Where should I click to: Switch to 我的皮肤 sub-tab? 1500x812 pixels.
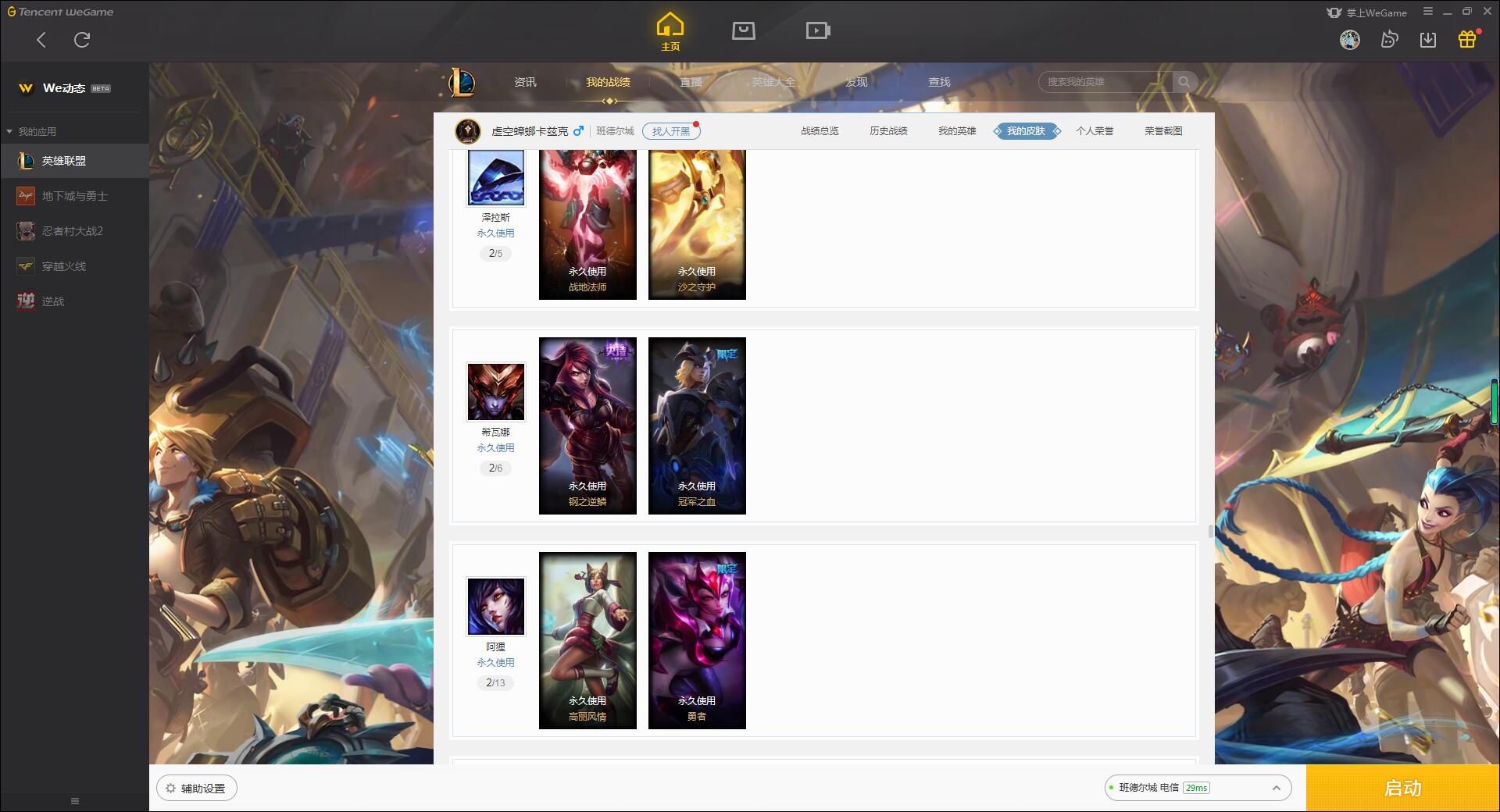1026,131
